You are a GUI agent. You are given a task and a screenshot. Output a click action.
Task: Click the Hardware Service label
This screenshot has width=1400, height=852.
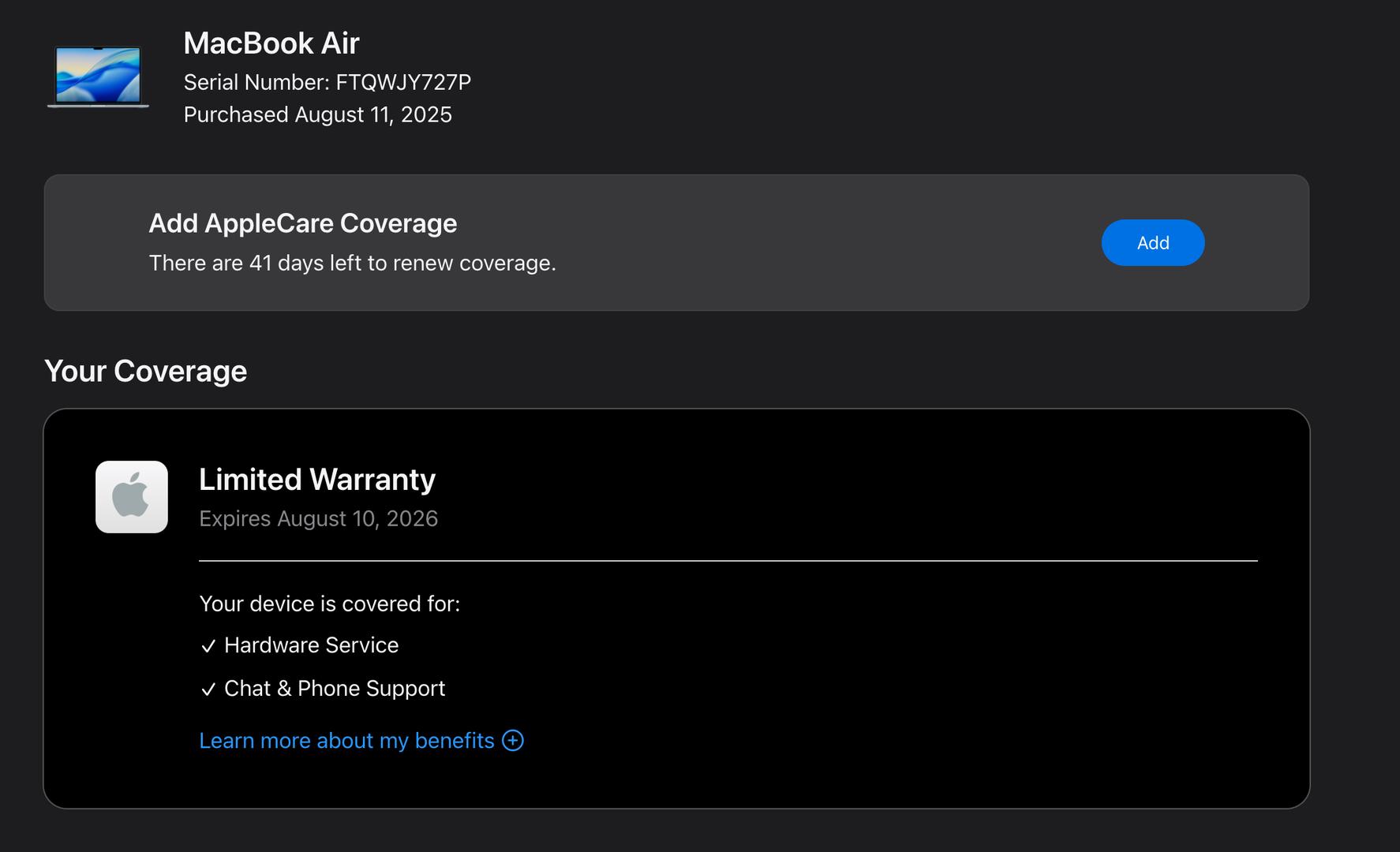[311, 645]
